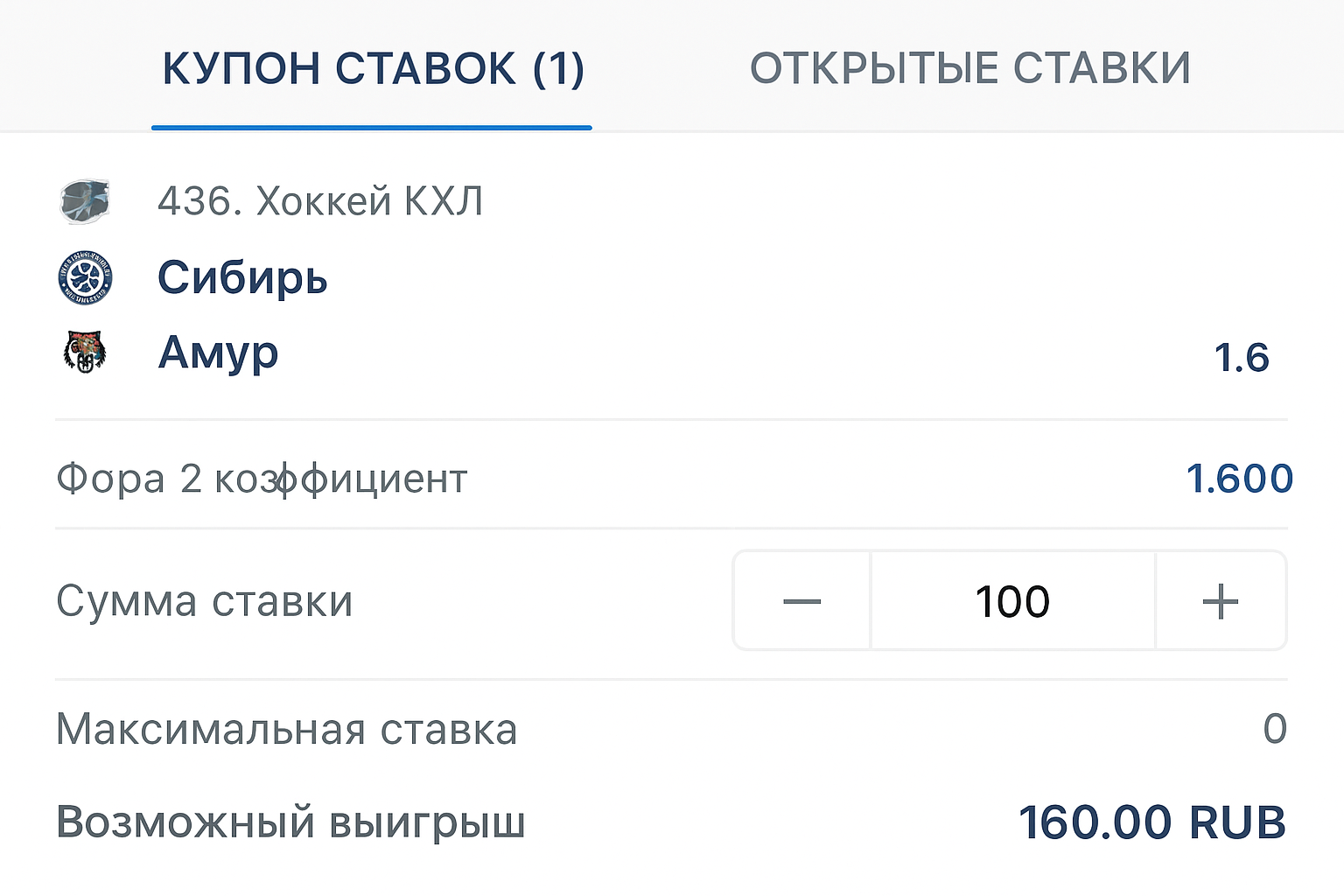The width and height of the screenshot is (1344, 896).
Task: Click the 1.600 coefficient value
Action: [x=1239, y=479]
